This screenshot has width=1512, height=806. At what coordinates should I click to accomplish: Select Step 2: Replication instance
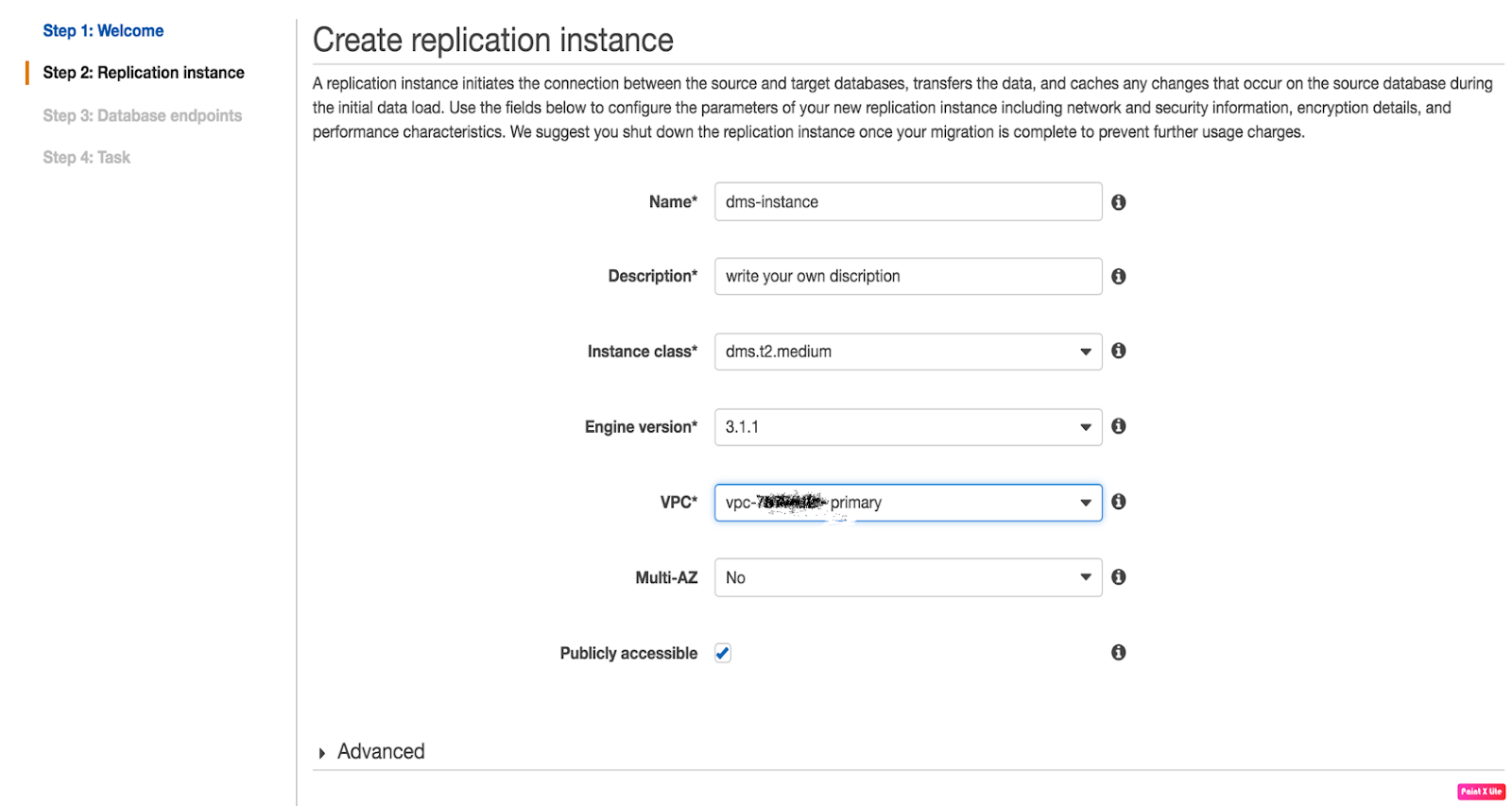pyautogui.click(x=144, y=73)
